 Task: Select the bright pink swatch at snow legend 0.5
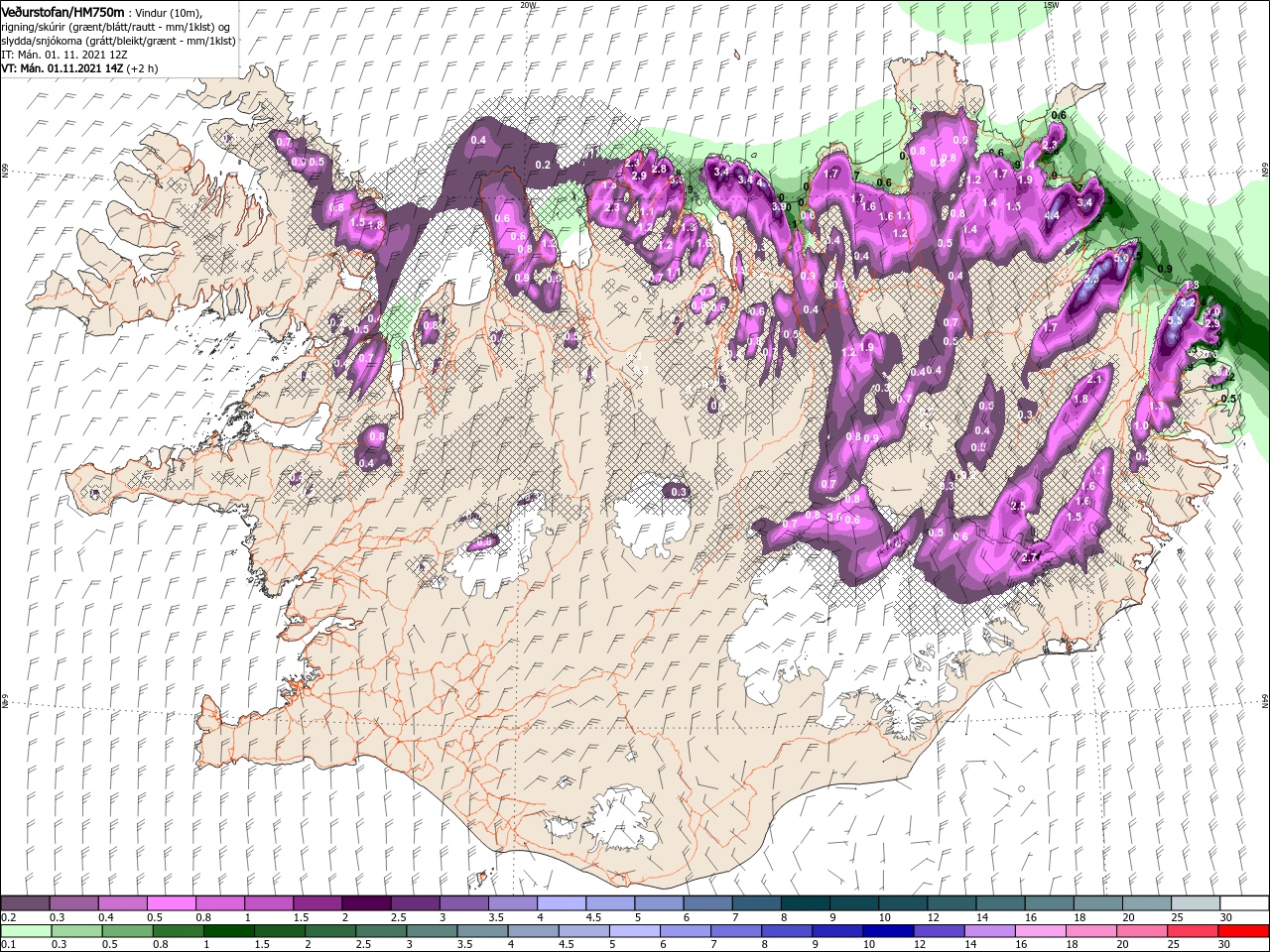171,903
